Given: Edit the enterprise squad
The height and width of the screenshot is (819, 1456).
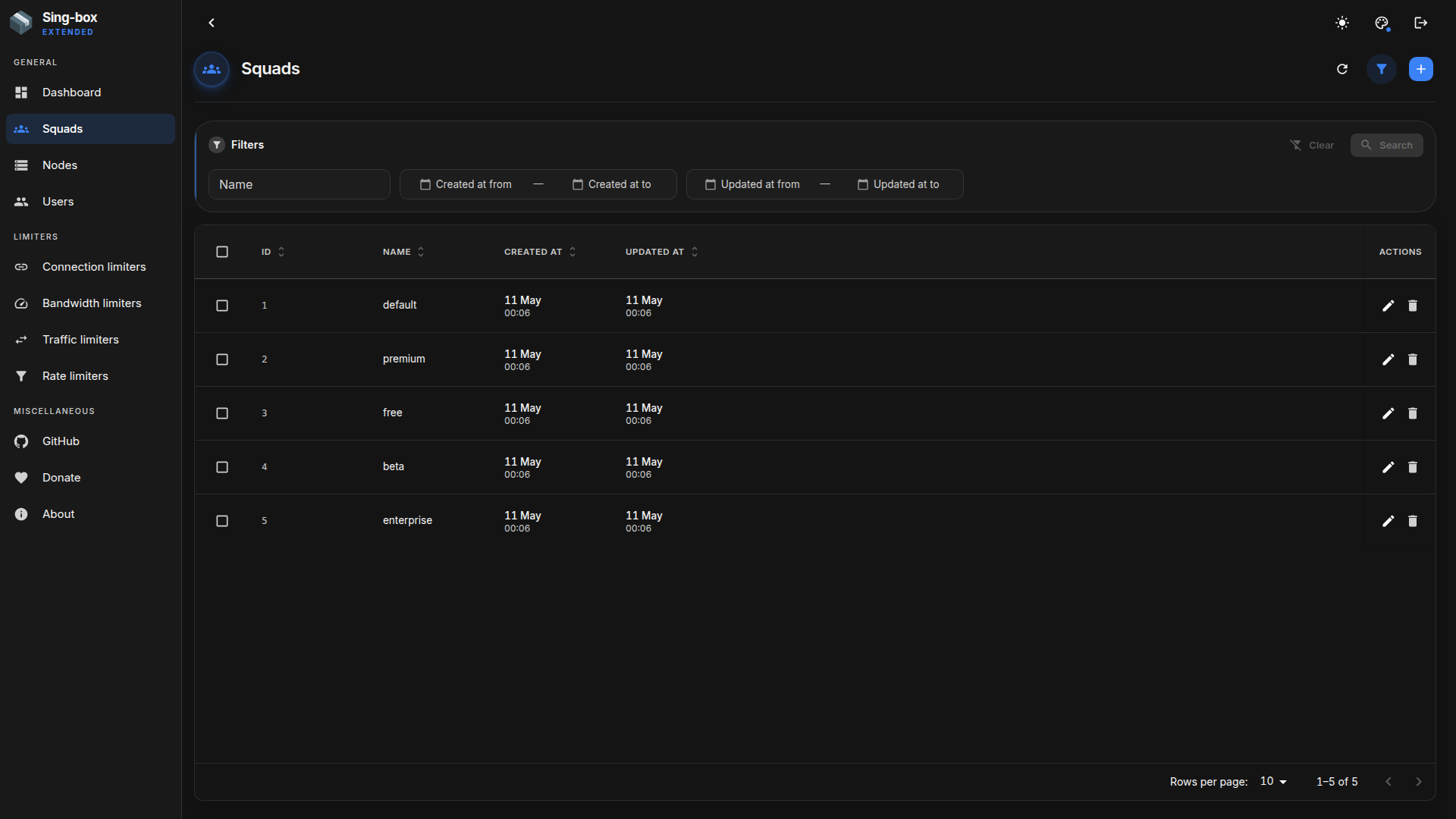Looking at the screenshot, I should pos(1388,521).
